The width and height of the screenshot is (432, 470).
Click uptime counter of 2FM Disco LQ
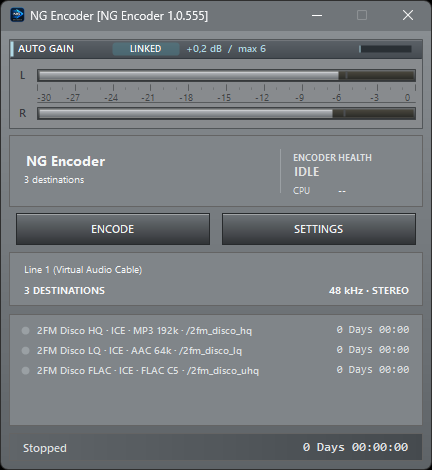373,350
